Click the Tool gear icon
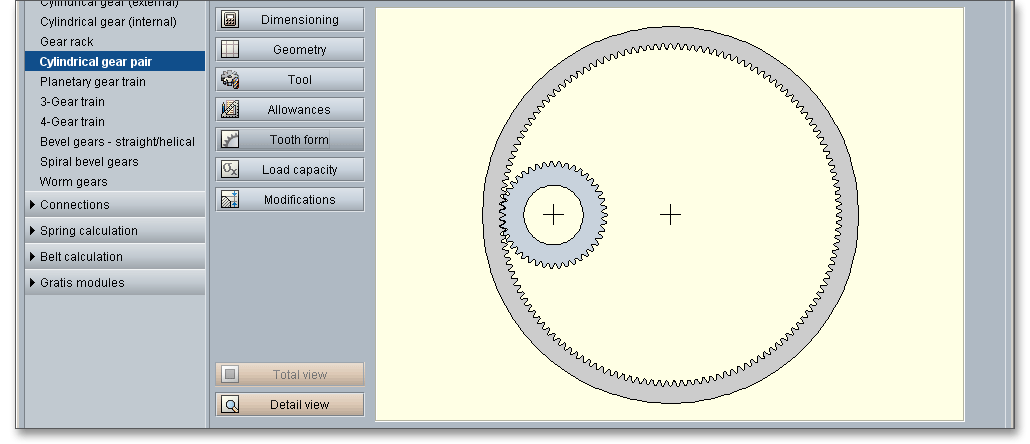This screenshot has width=1030, height=444. [230, 80]
